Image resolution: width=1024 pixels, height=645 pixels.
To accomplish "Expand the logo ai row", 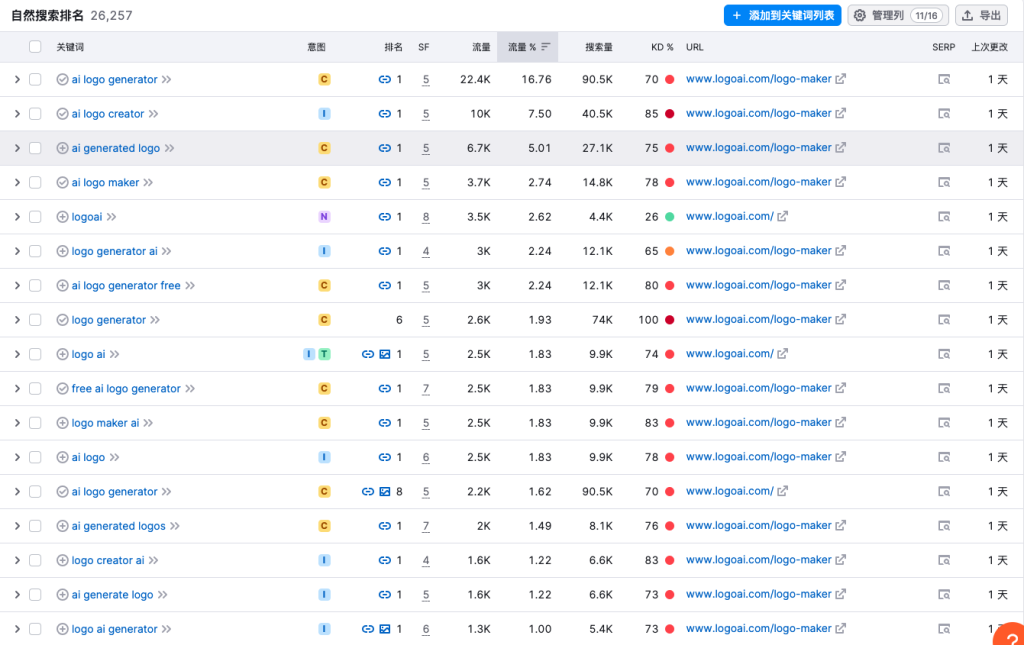I will coord(18,354).
